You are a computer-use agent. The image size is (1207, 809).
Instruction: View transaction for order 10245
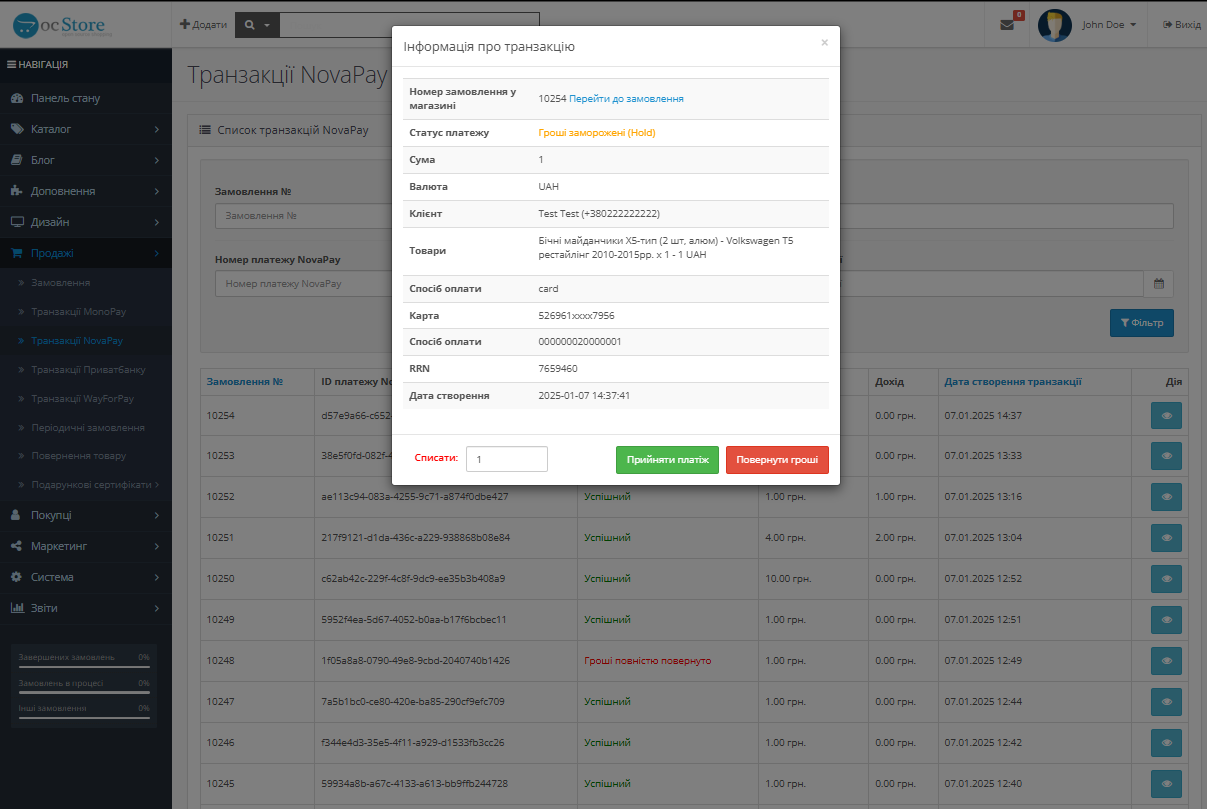coord(1166,784)
